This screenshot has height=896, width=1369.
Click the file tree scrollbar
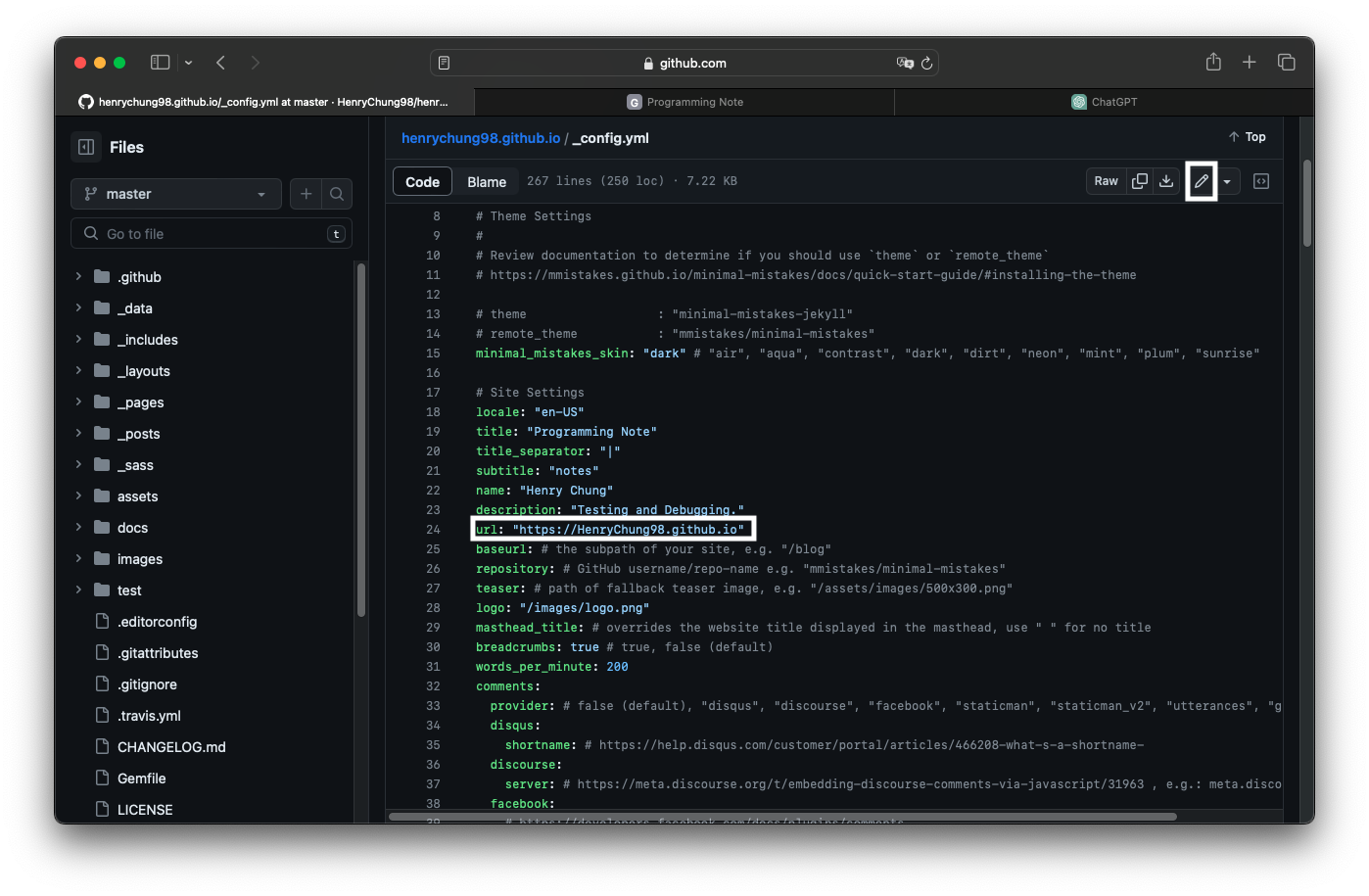point(361,440)
